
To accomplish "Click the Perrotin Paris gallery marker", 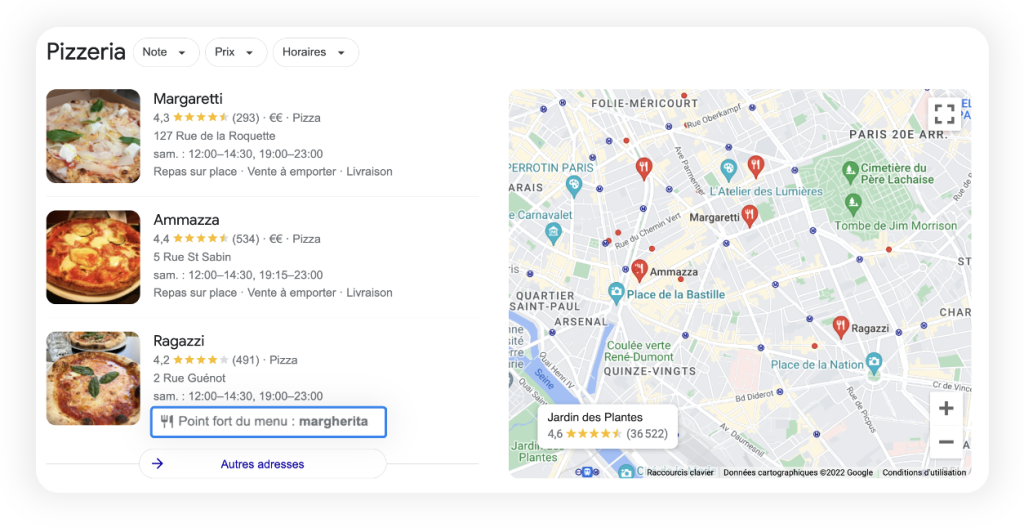I will (x=574, y=186).
